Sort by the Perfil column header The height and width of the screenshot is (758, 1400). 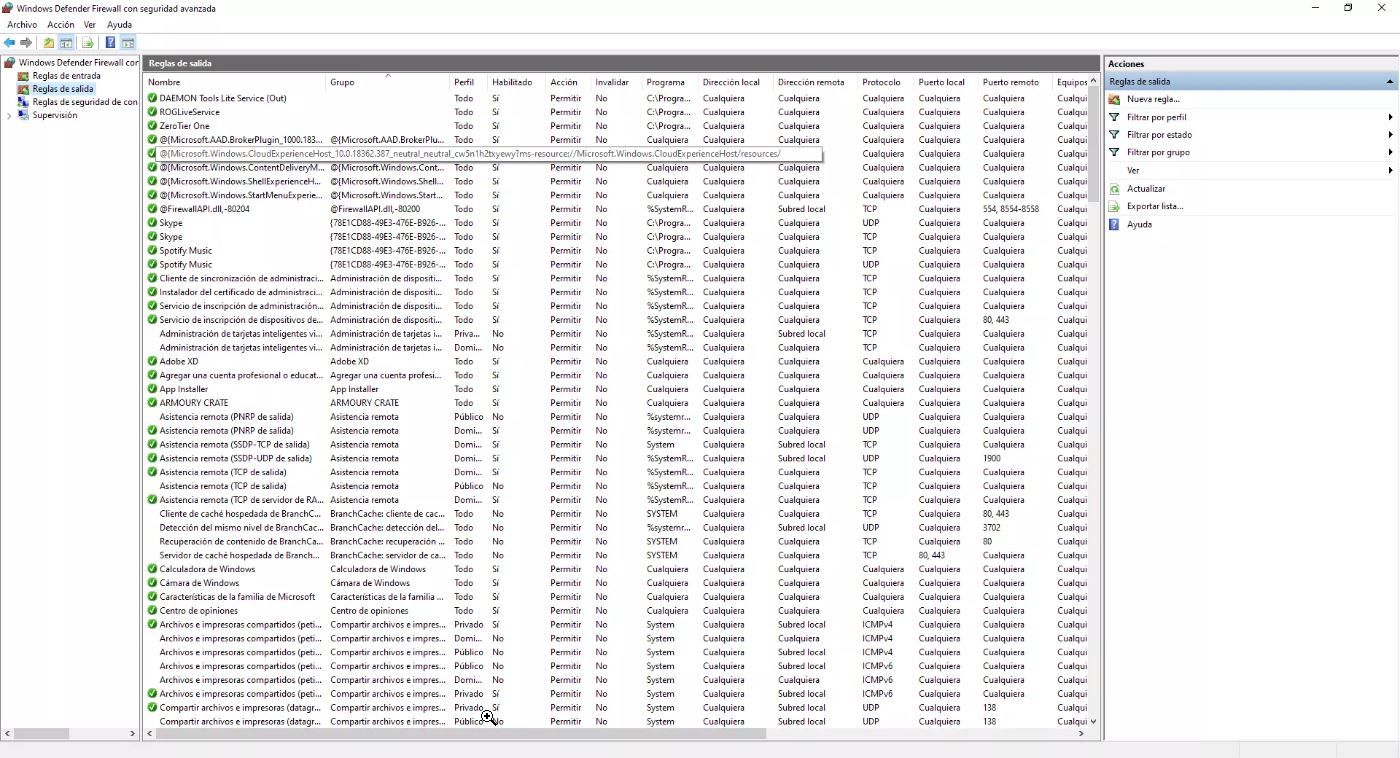pyautogui.click(x=469, y=82)
